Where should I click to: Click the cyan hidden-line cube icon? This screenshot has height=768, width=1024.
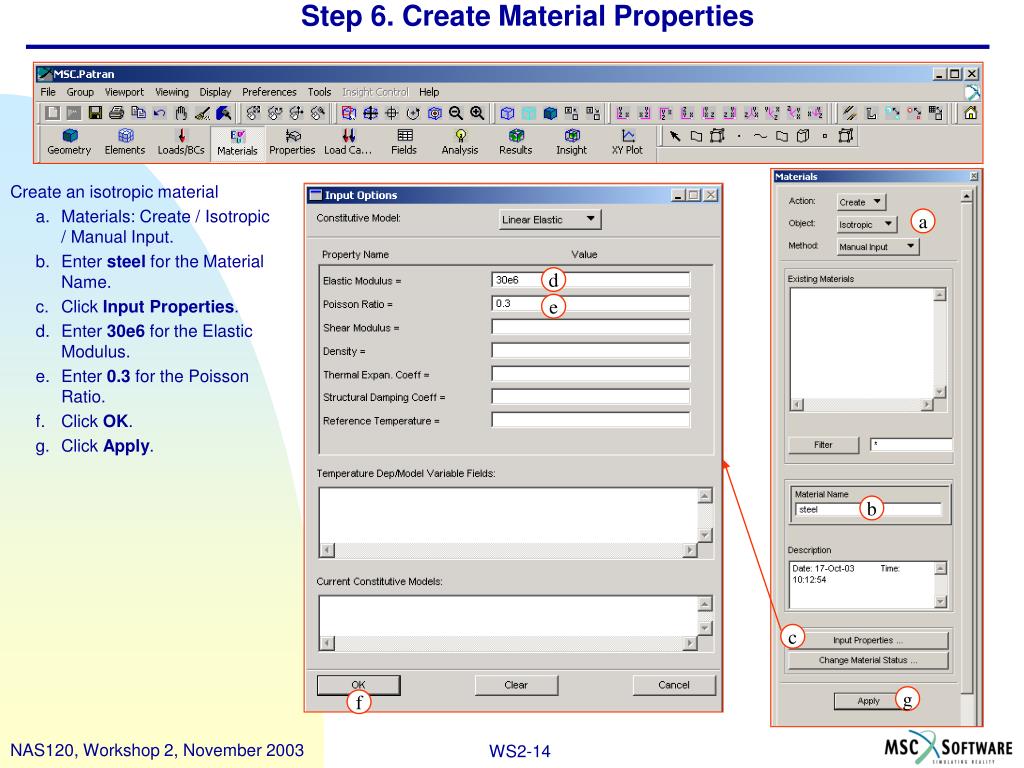click(x=529, y=113)
